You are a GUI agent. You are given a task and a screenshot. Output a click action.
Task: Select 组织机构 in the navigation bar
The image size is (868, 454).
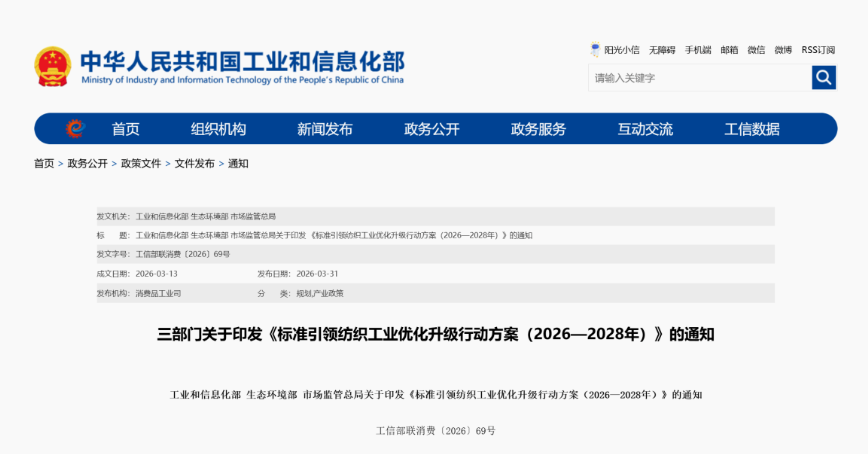218,129
